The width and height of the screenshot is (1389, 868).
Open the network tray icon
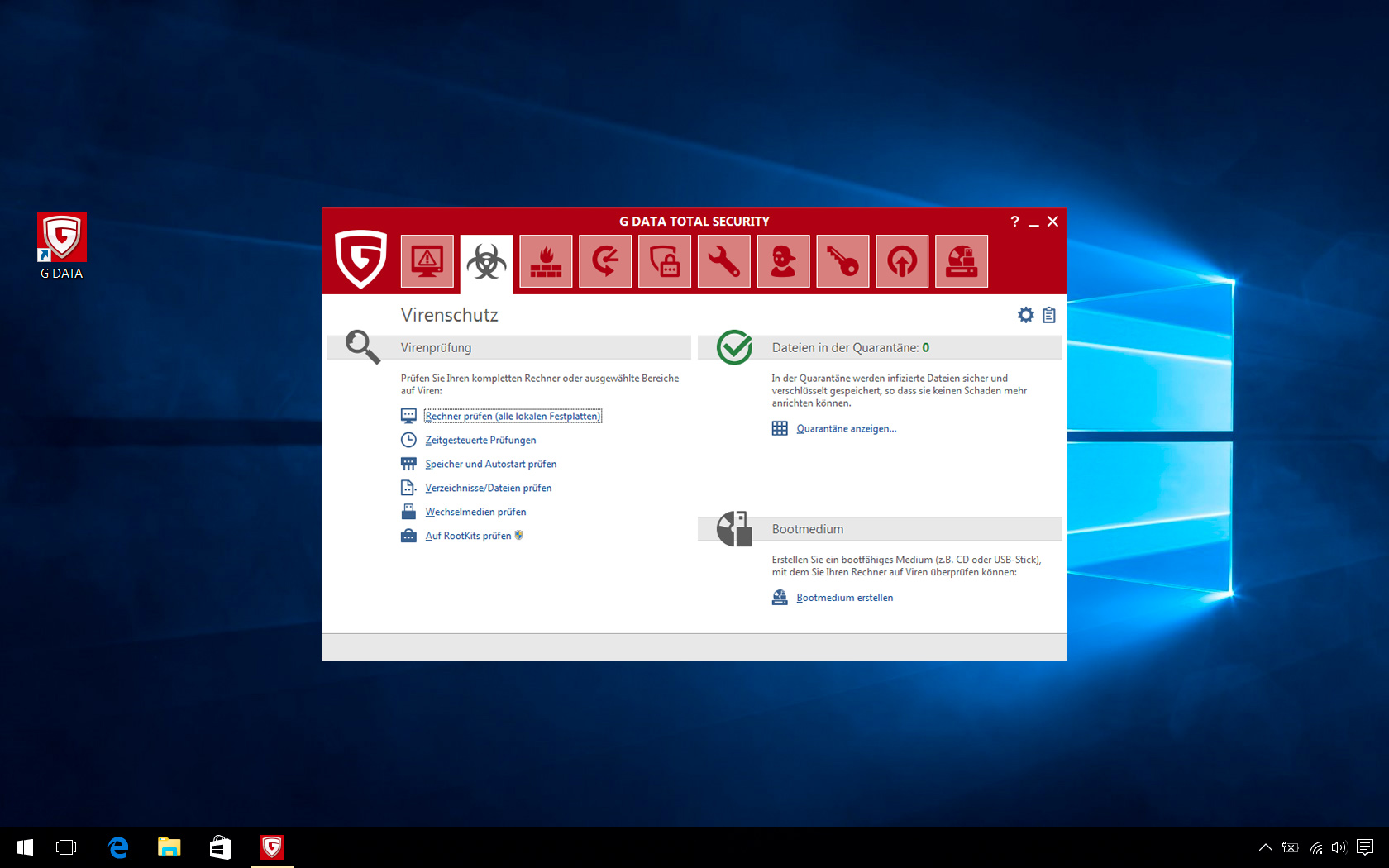pyautogui.click(x=1315, y=847)
